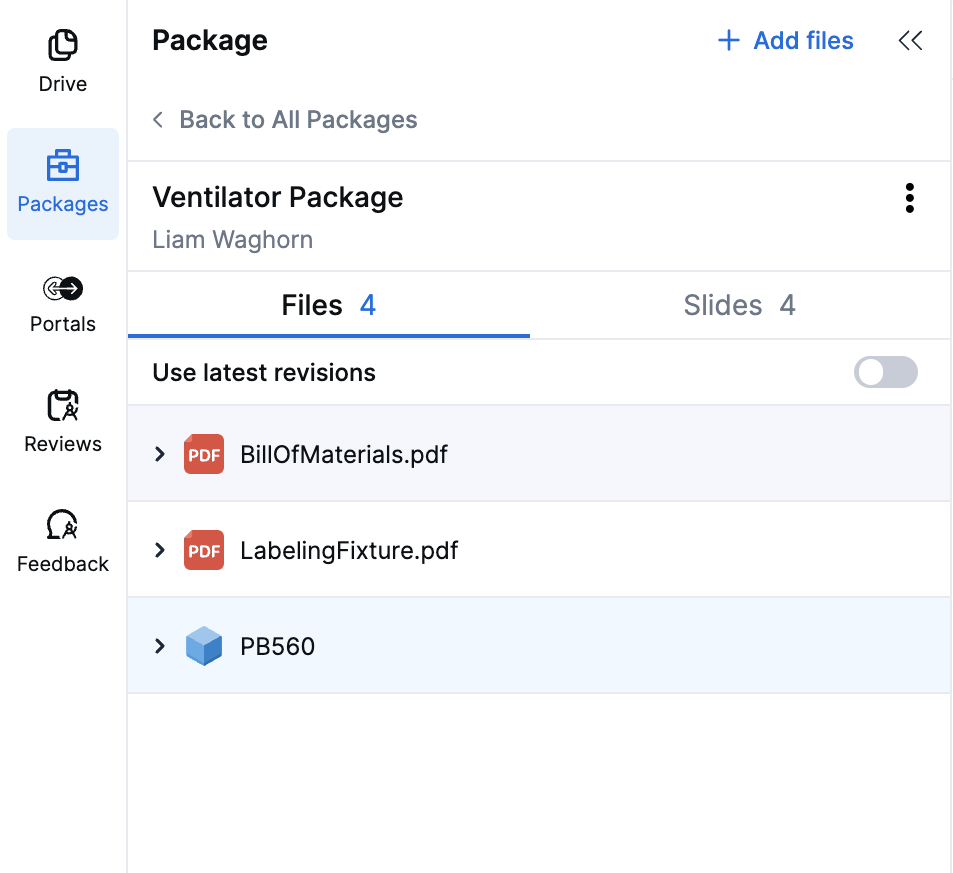Click the PB560 blue cube icon
The width and height of the screenshot is (953, 873).
point(204,646)
